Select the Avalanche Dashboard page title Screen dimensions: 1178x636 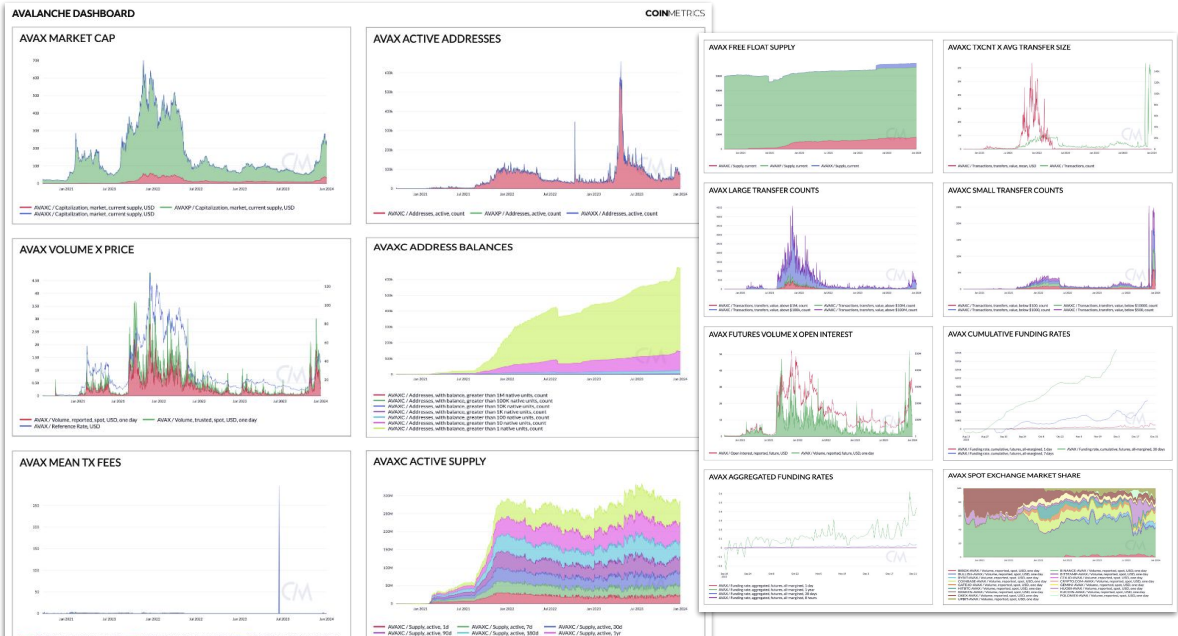[69, 14]
